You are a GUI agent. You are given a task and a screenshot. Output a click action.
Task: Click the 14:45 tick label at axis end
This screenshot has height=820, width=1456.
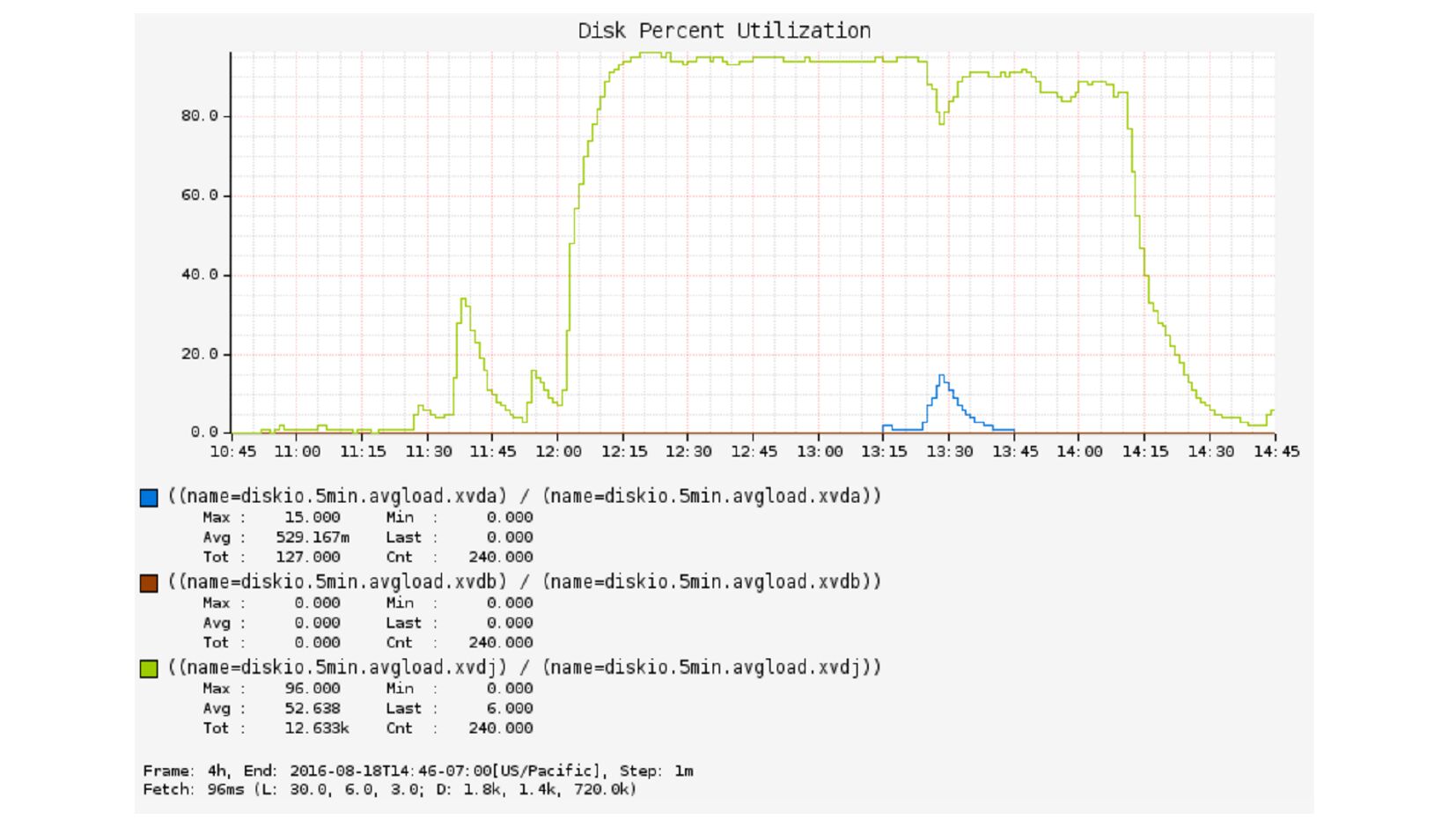point(1276,452)
